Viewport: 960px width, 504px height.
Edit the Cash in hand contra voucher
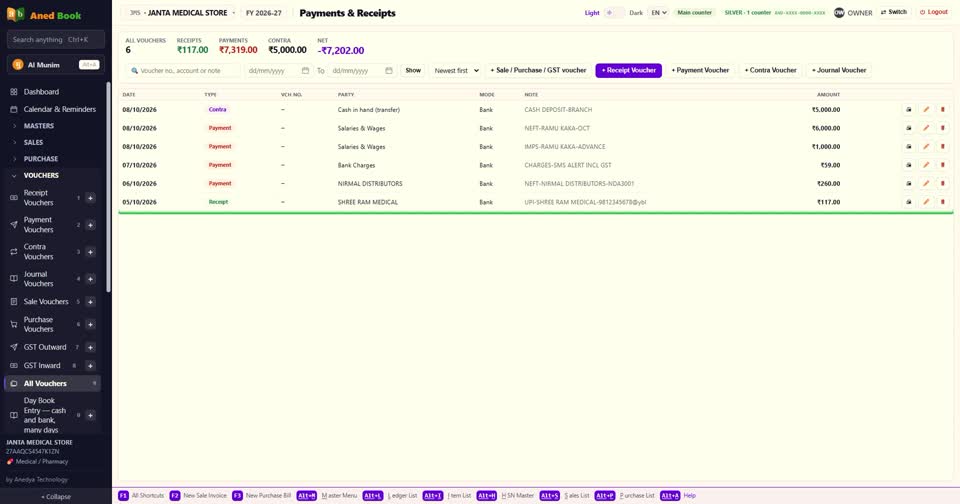pyautogui.click(x=926, y=110)
